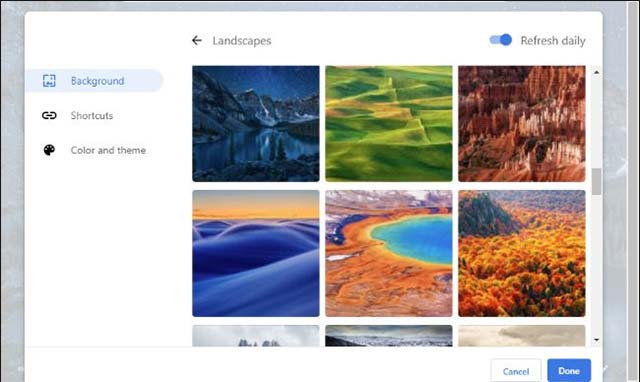Viewport: 640px width, 382px height.
Task: Click the Background picture-frame icon
Action: [x=49, y=81]
